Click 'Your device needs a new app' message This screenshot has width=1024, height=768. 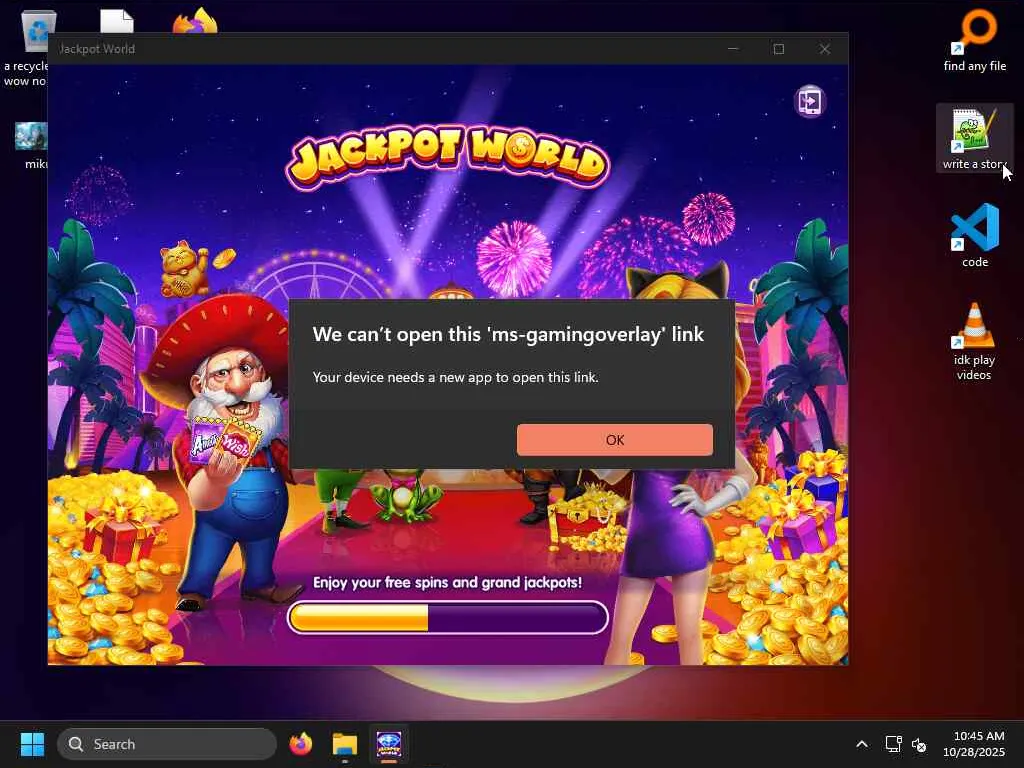point(455,377)
